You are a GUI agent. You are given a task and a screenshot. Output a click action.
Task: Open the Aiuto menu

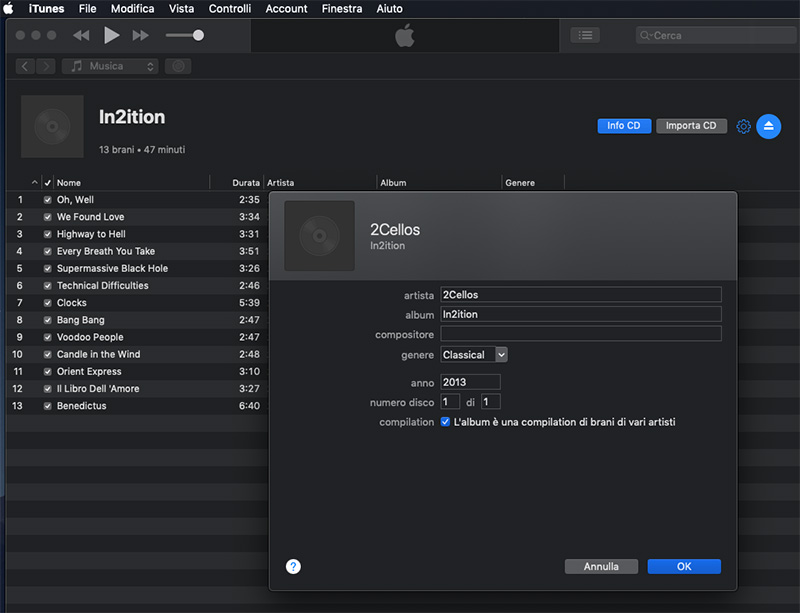389,9
